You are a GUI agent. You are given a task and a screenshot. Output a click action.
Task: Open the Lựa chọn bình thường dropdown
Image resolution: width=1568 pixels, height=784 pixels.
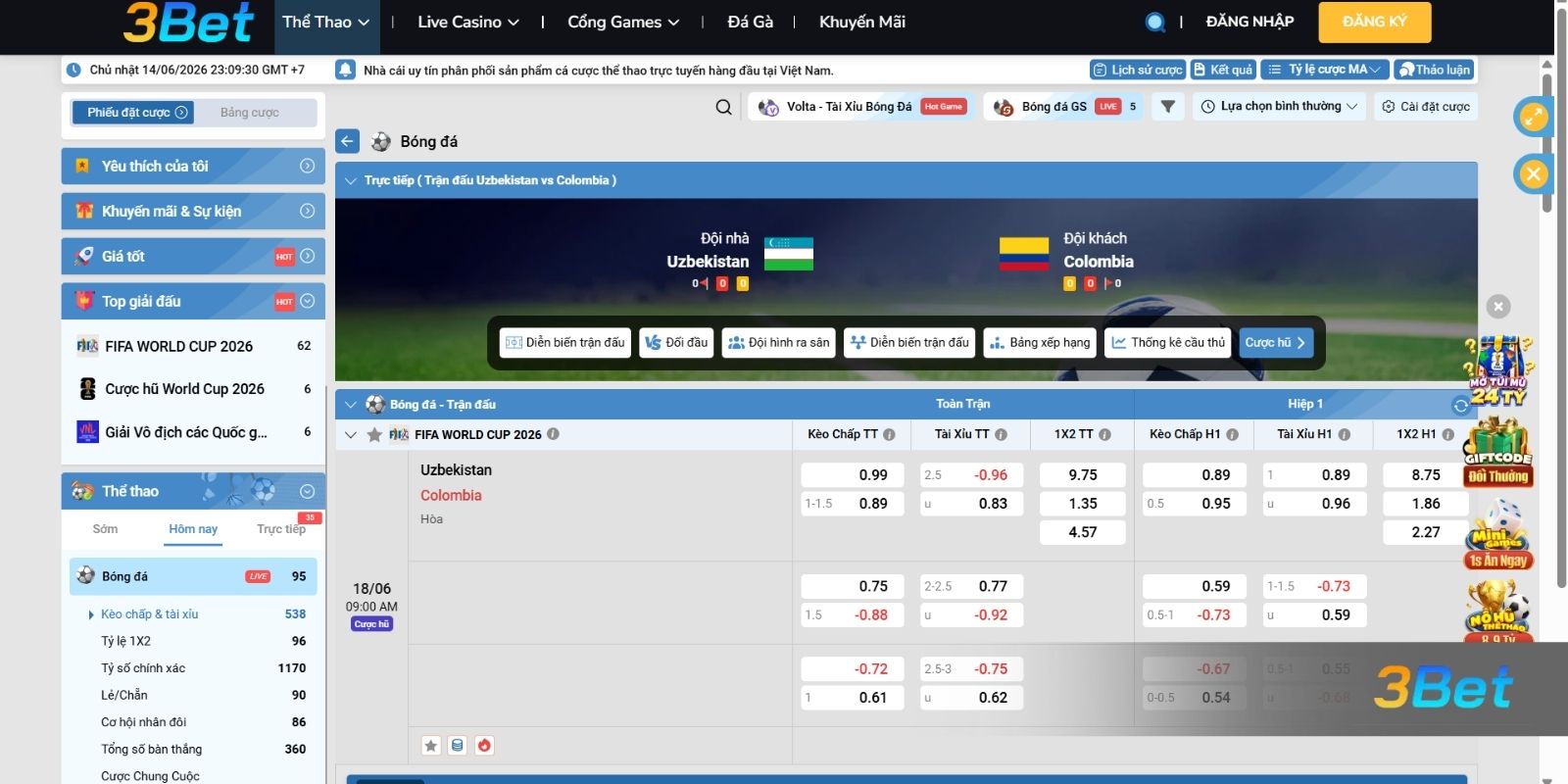[1280, 107]
